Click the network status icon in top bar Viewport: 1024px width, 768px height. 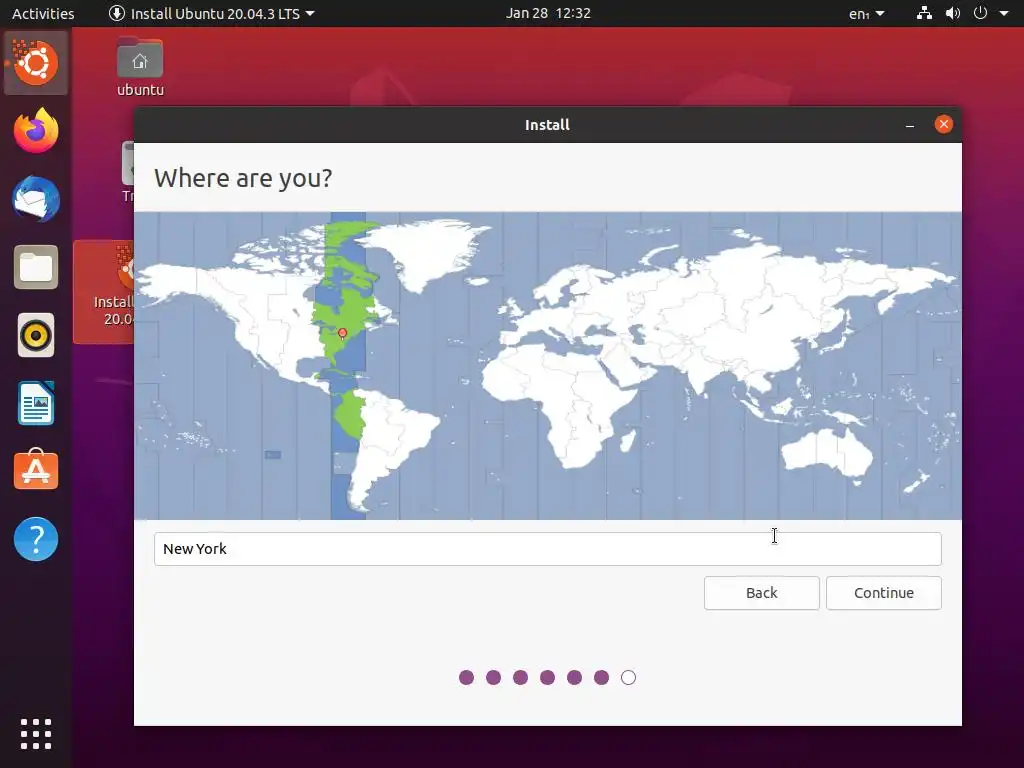coord(924,13)
